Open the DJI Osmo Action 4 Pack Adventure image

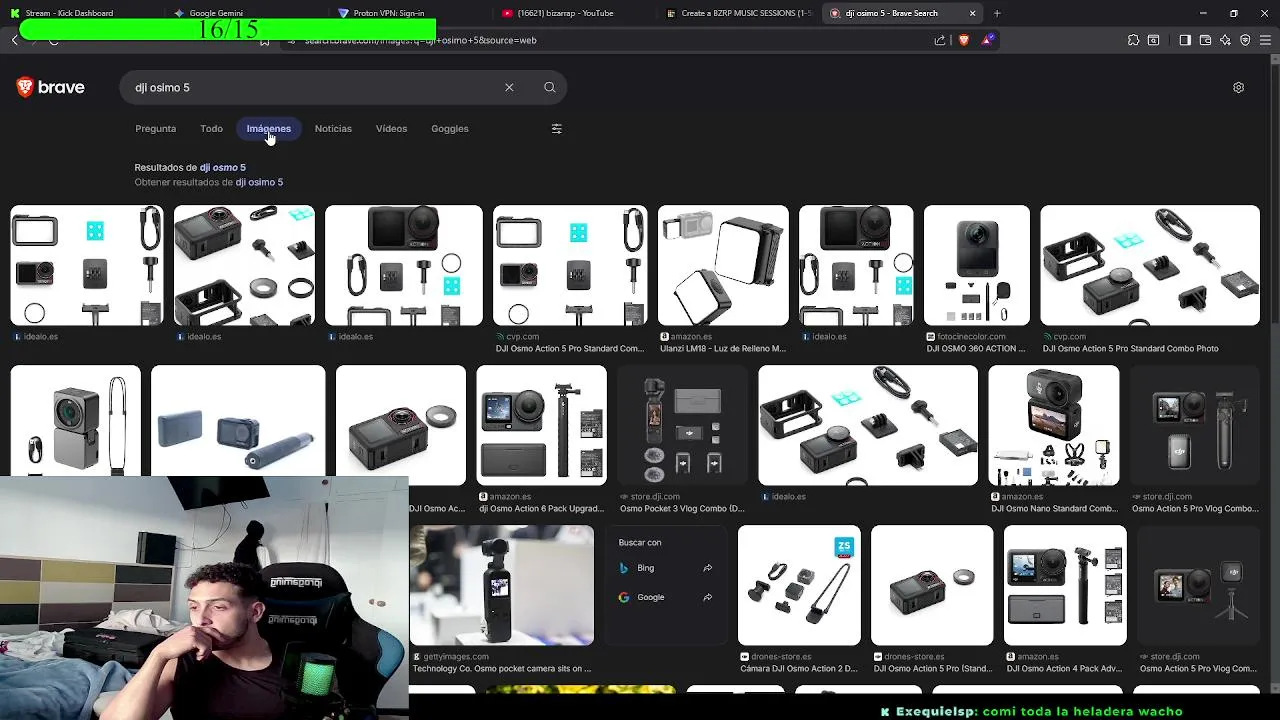pos(1065,585)
